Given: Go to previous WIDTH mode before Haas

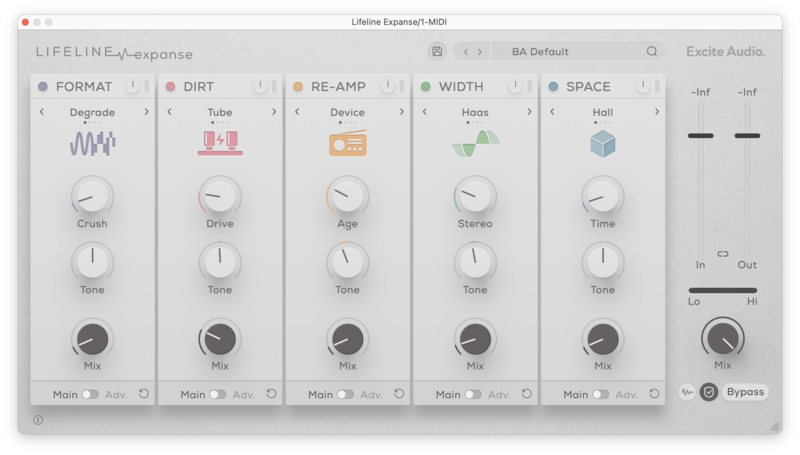Looking at the screenshot, I should pos(424,112).
